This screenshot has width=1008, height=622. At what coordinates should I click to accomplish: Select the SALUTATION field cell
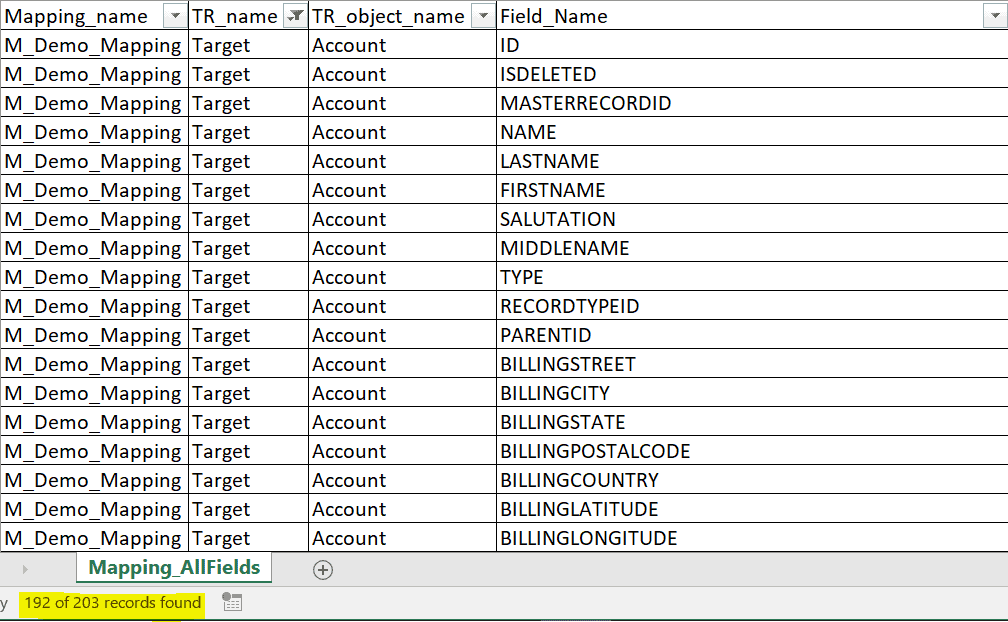tap(752, 218)
